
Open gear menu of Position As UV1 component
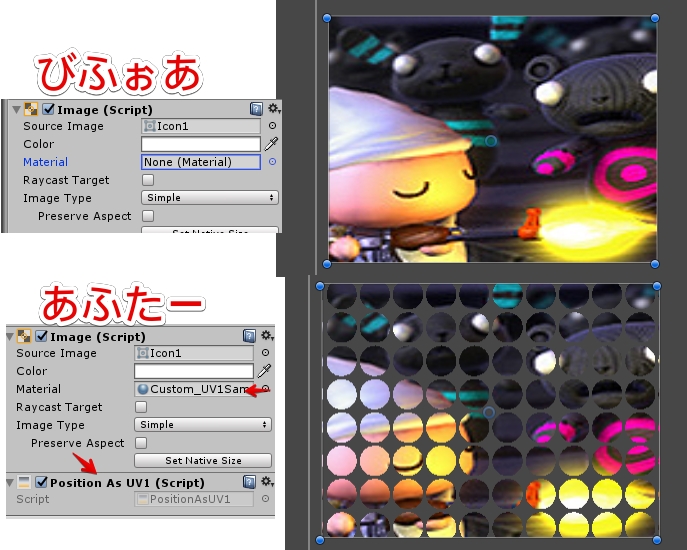pos(267,482)
